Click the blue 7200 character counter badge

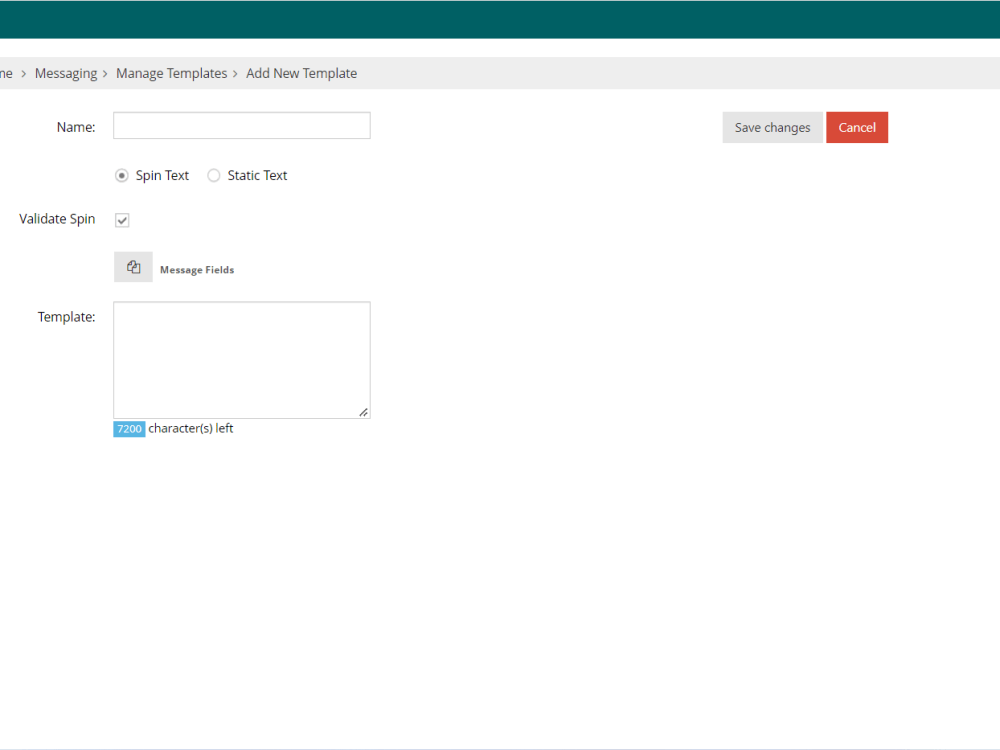(129, 428)
